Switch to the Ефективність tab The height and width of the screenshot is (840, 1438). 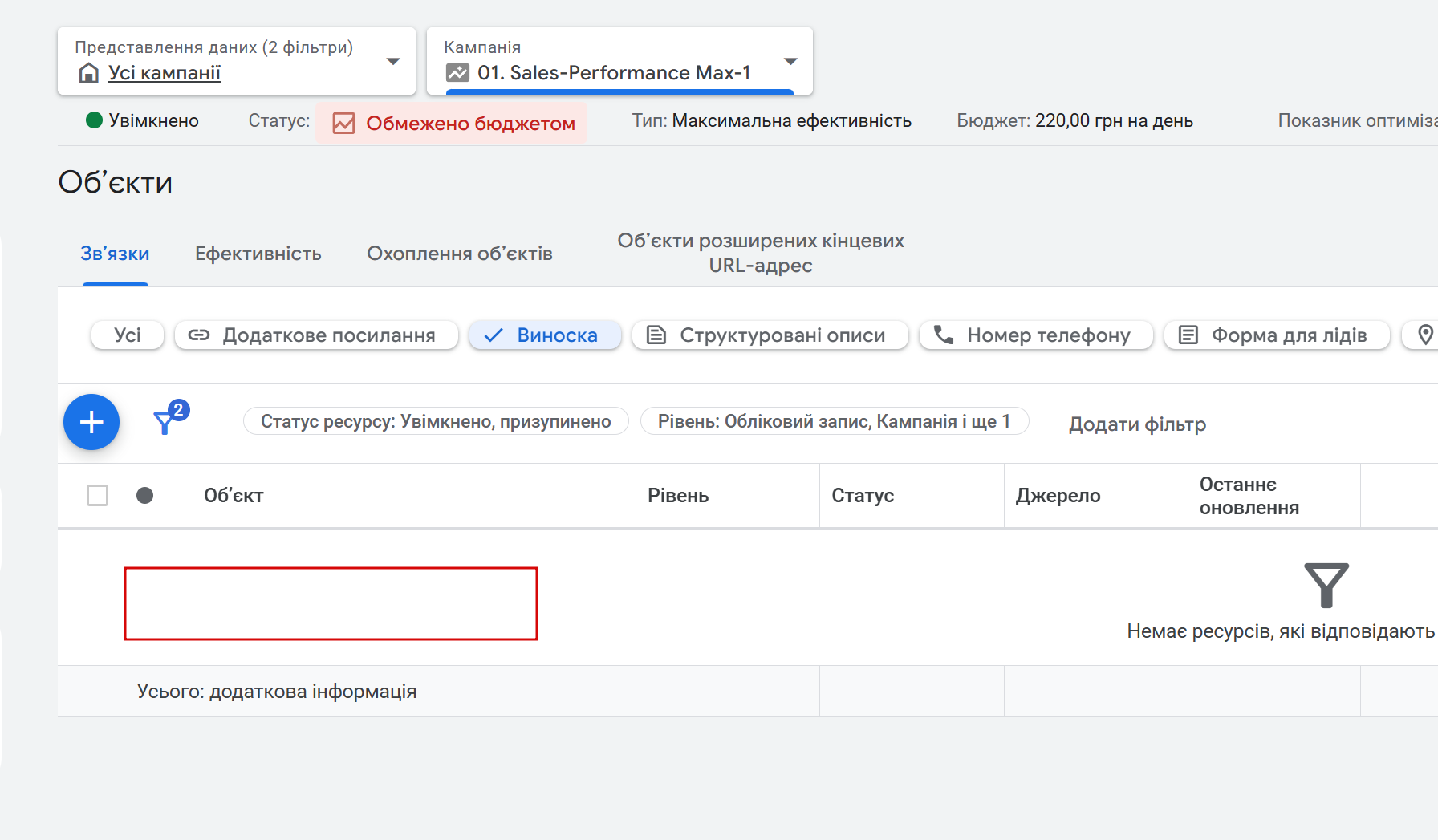258,254
